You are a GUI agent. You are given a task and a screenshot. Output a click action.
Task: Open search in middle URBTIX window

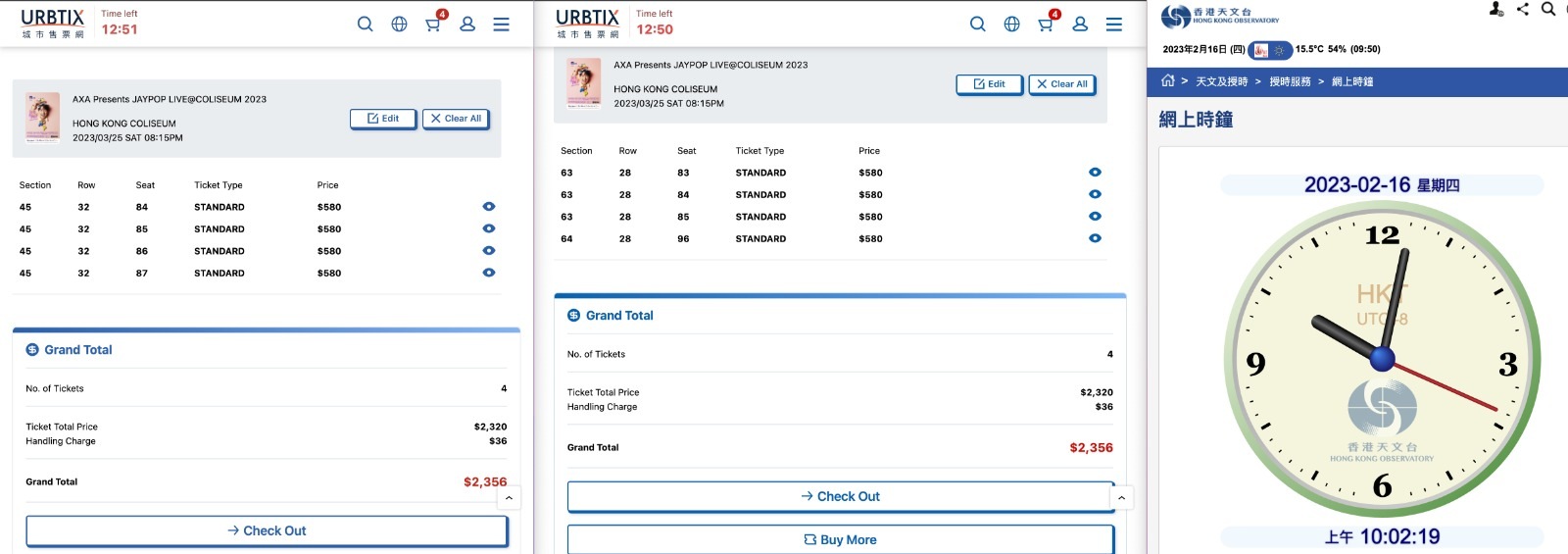click(977, 25)
